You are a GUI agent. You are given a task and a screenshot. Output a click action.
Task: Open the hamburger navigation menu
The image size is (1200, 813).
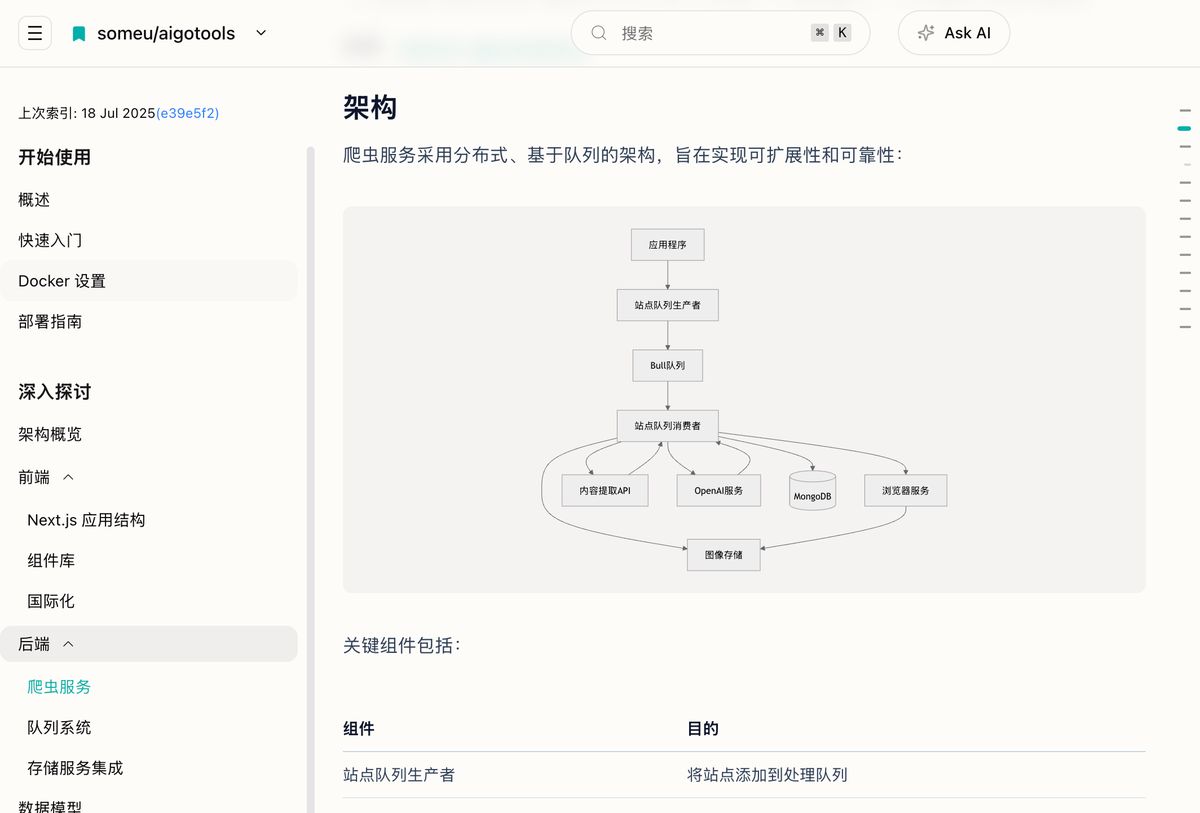pos(34,32)
